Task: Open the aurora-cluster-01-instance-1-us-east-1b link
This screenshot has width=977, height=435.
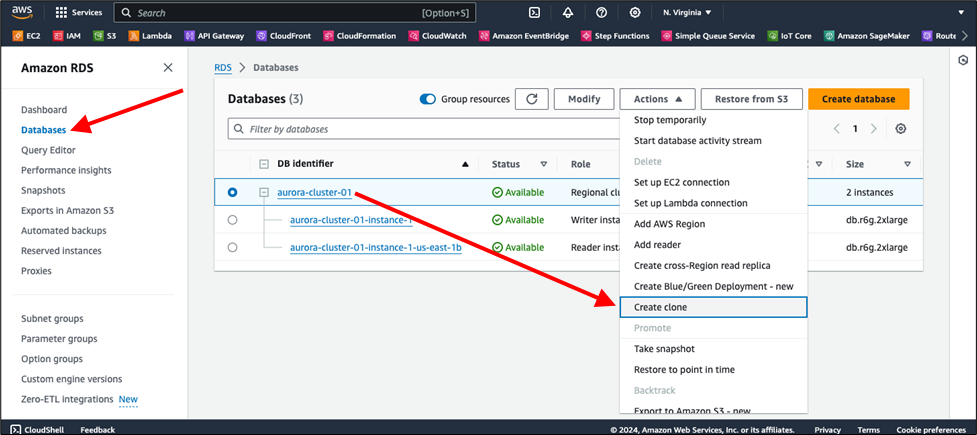Action: (x=376, y=247)
